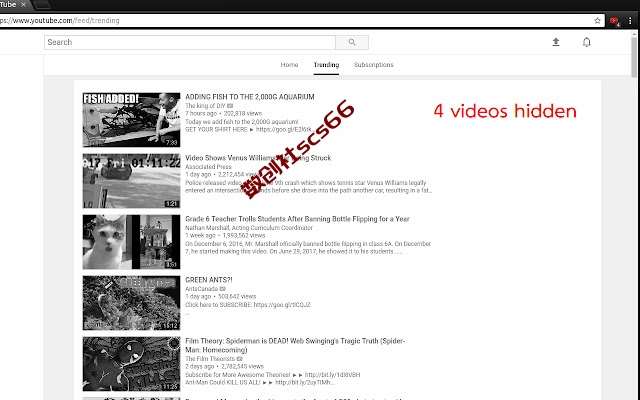
Task: Open ADDING FISH TO THE 2,000G AQUARIUM title
Action: [250, 97]
